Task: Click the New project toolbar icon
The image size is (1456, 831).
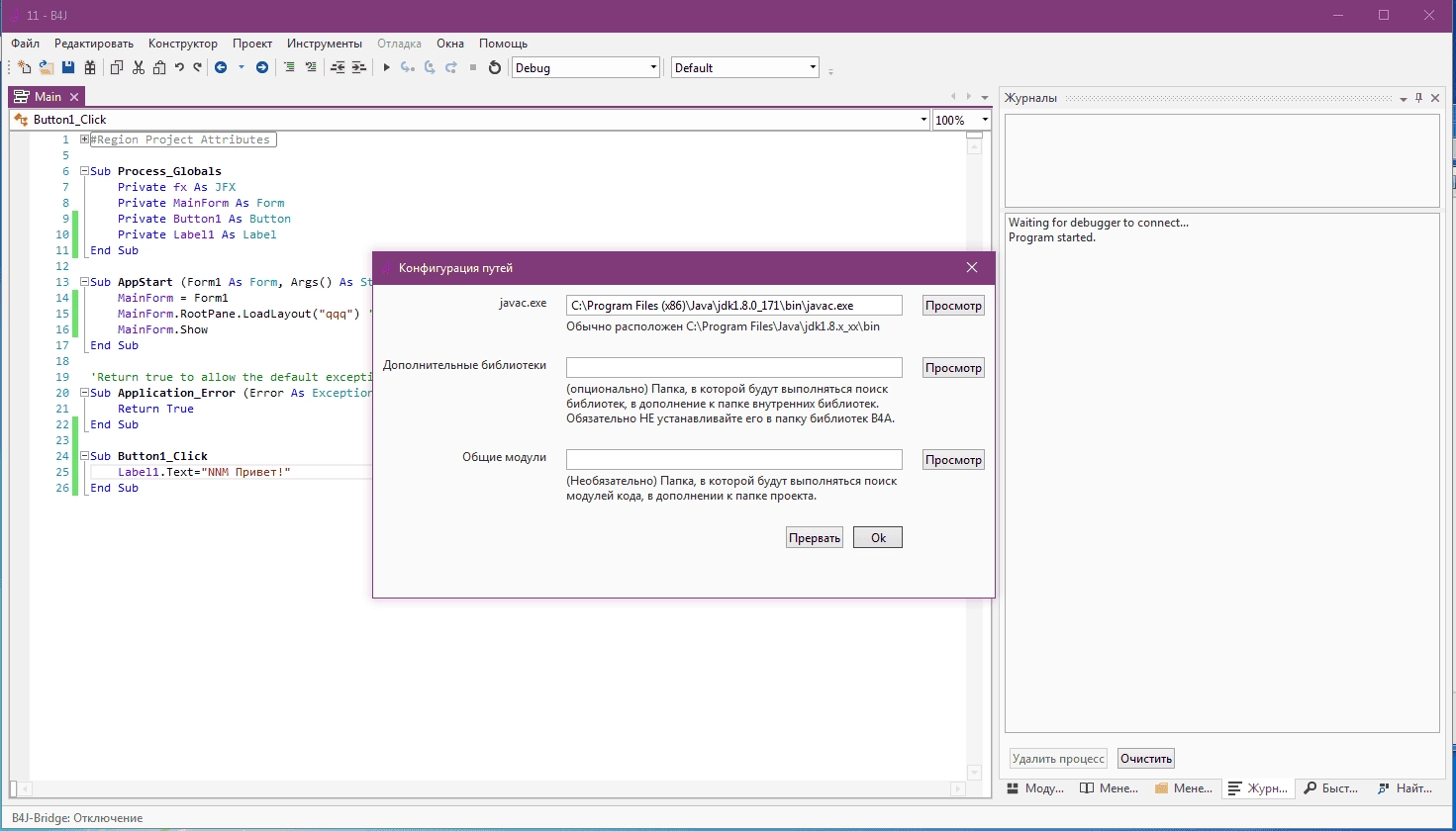Action: 25,67
